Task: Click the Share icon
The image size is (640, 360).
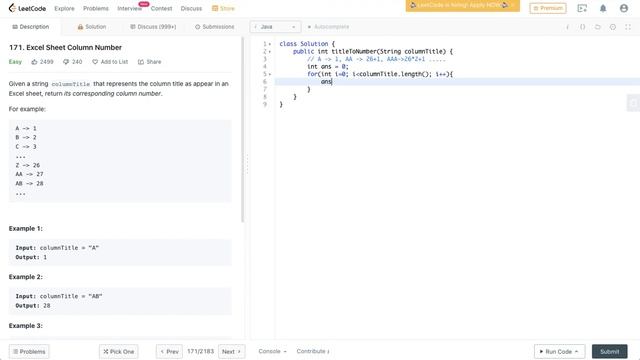Action: coord(141,62)
